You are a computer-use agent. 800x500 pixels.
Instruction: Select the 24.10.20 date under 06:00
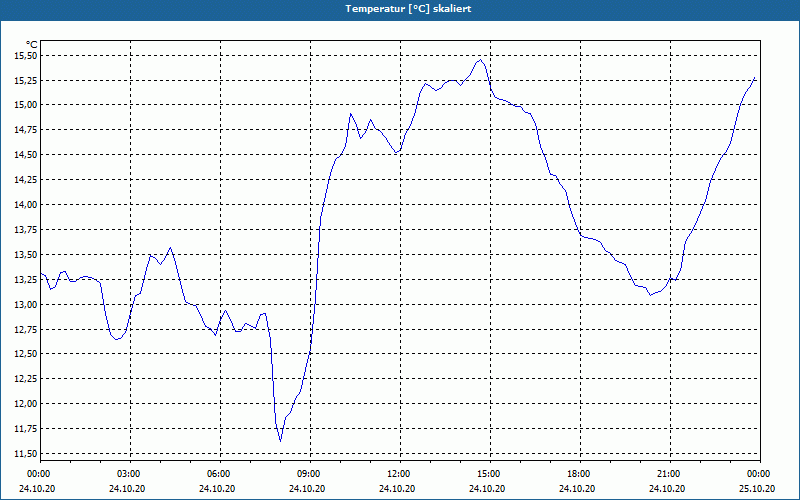point(217,488)
